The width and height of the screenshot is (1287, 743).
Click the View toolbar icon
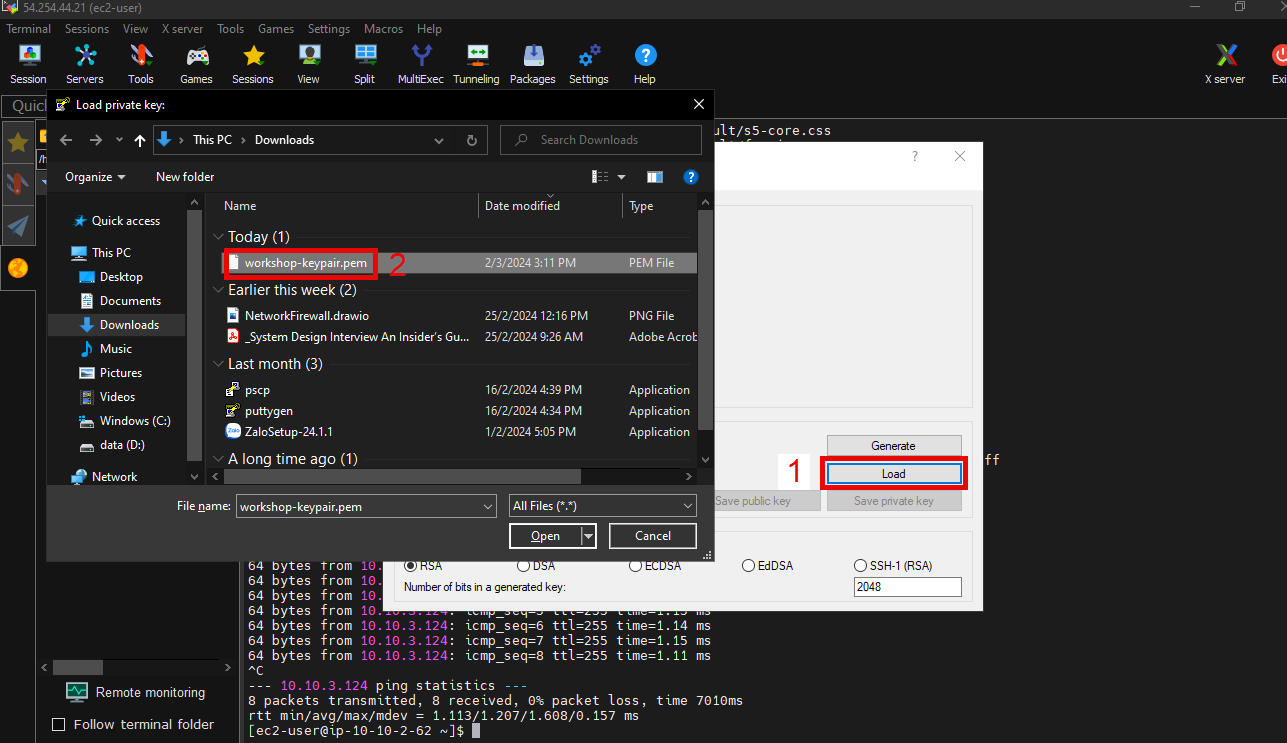(x=309, y=64)
